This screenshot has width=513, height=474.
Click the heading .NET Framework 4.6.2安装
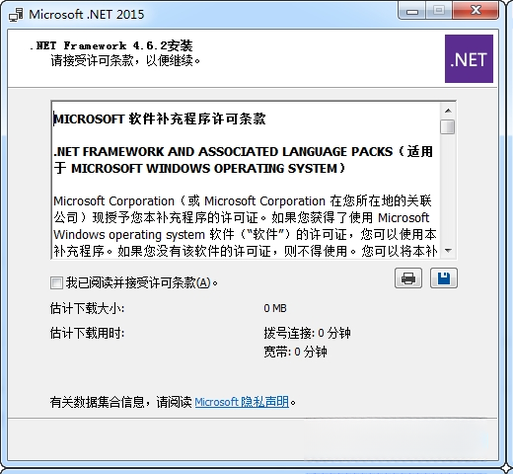click(x=111, y=45)
